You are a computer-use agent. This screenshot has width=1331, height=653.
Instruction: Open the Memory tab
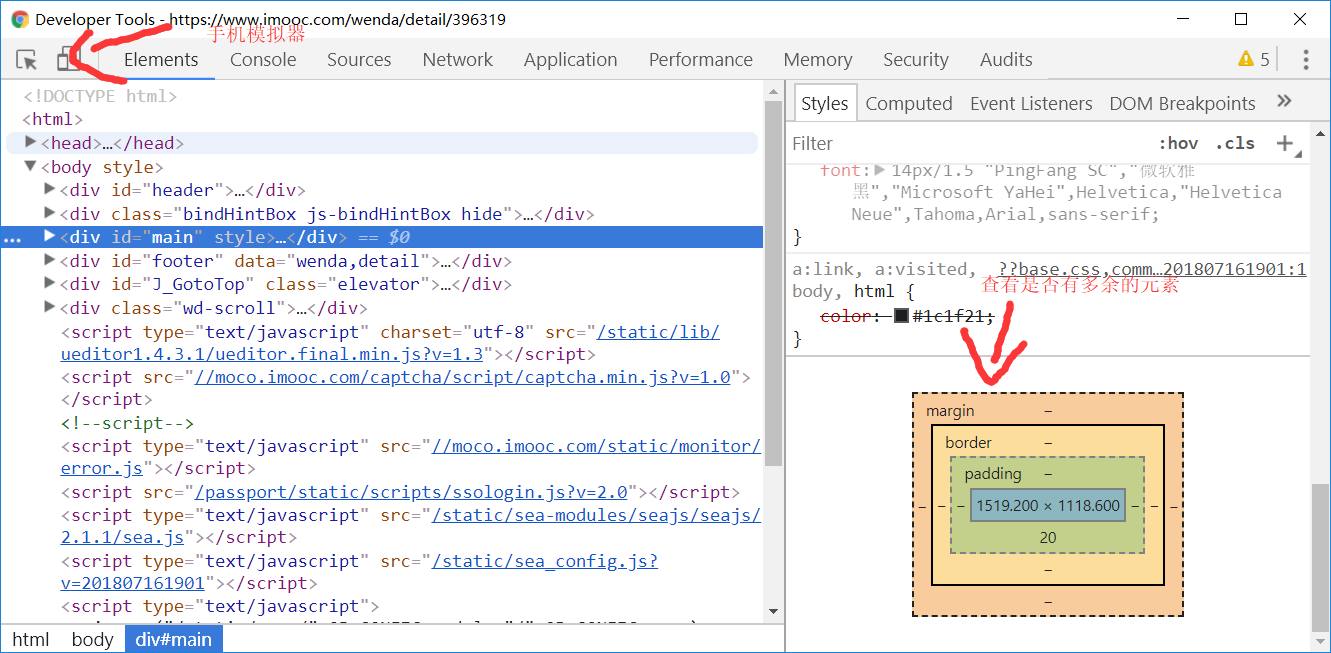818,60
